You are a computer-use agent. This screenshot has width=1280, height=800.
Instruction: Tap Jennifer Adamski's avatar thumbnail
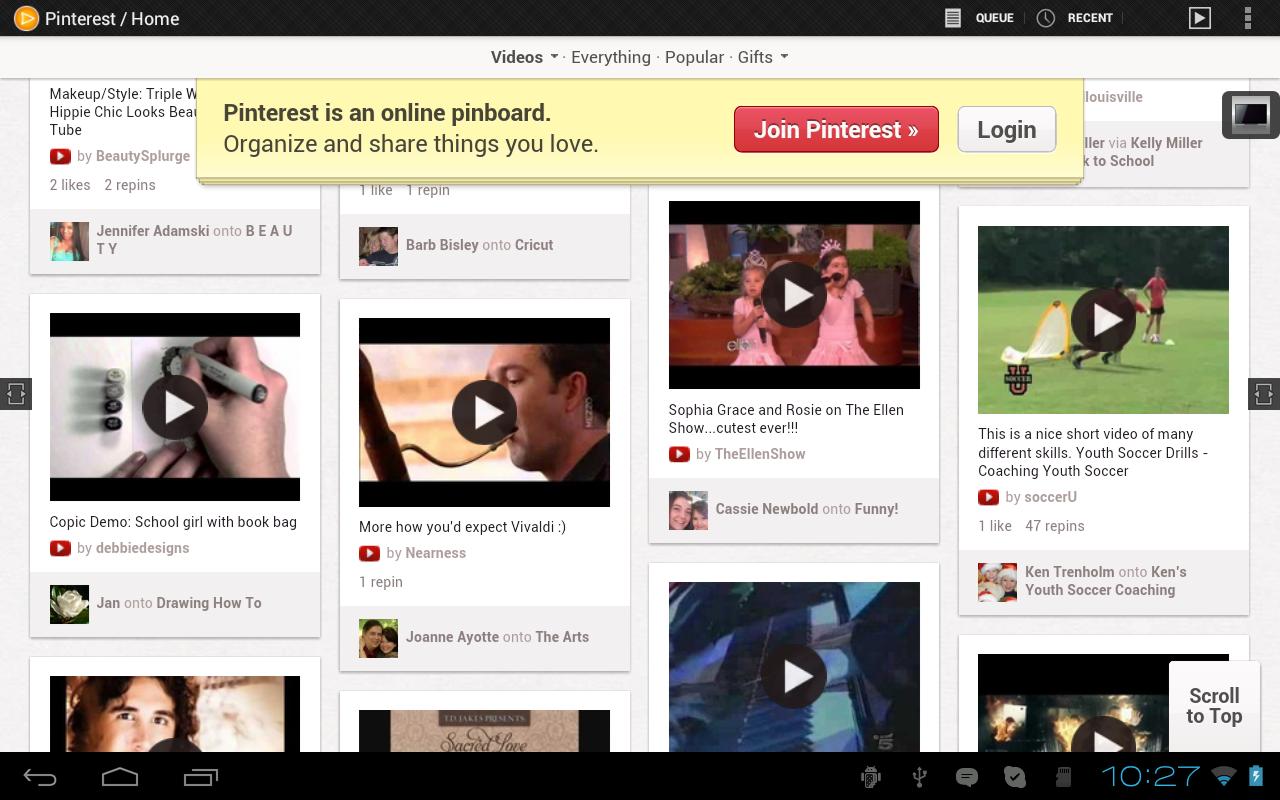(69, 241)
